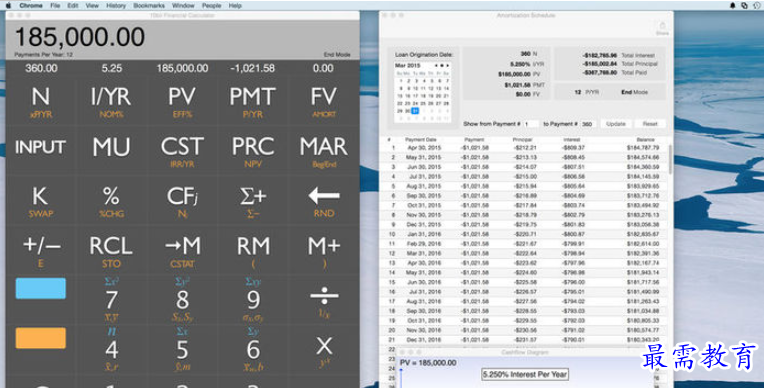This screenshot has width=764, height=388.
Task: Click digit 4 on the keypad
Action: tap(111, 349)
